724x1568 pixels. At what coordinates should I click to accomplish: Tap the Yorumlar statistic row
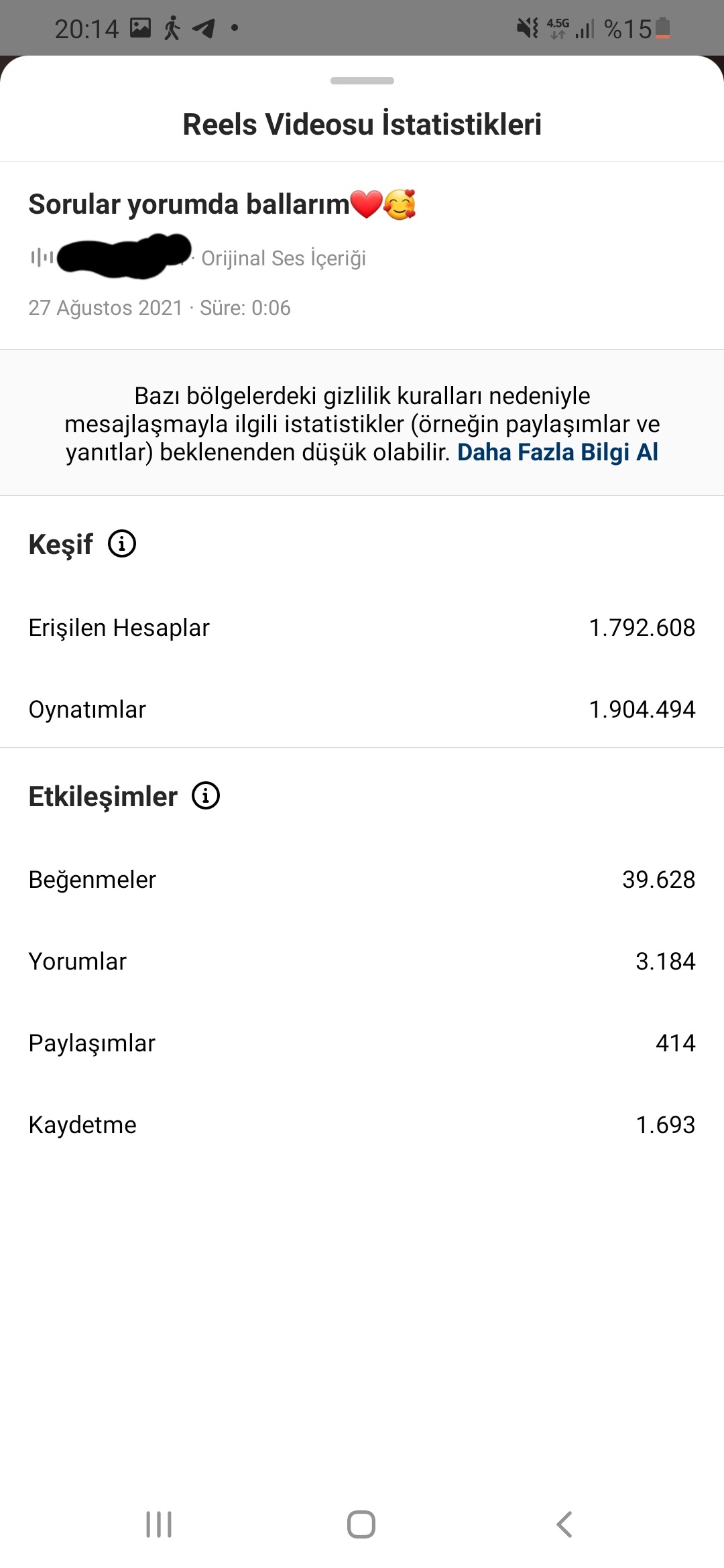coord(362,962)
